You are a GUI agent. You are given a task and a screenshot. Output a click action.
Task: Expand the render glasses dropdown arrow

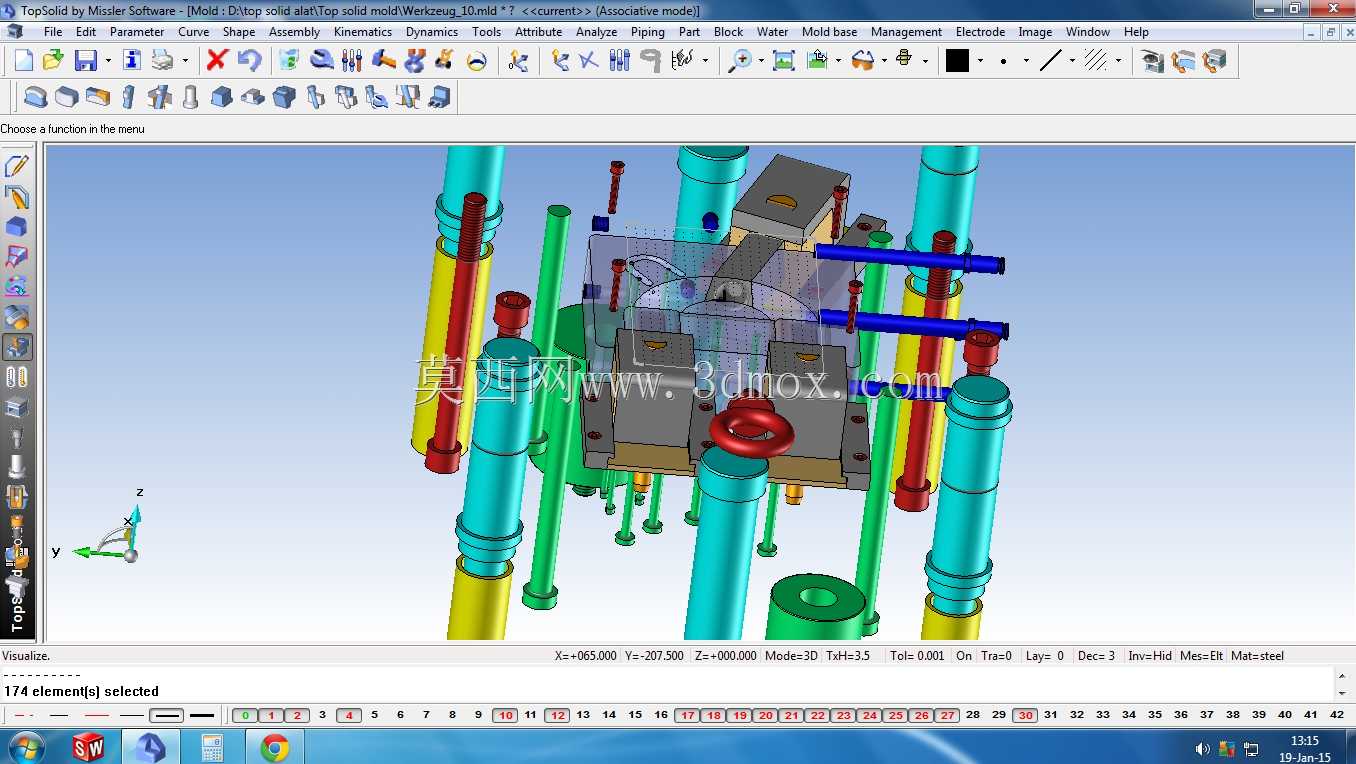click(884, 61)
